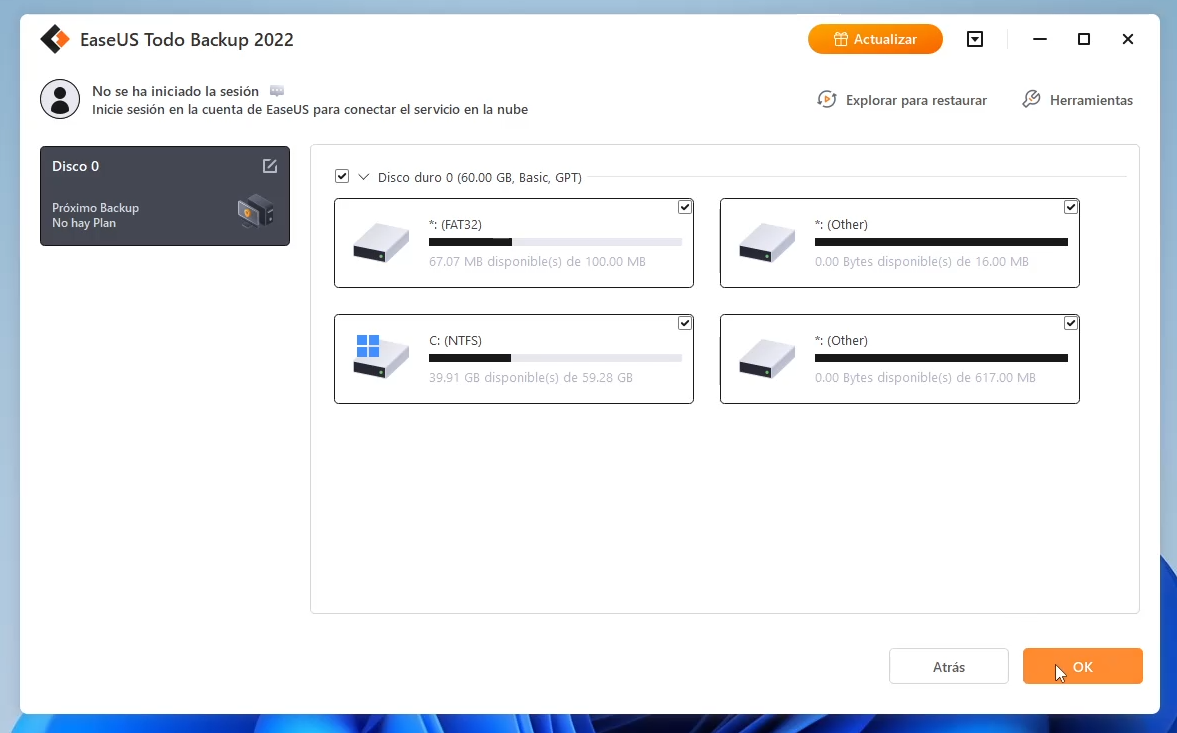Viewport: 1177px width, 733px height.
Task: Confirm selection with the OK button
Action: pyautogui.click(x=1082, y=666)
